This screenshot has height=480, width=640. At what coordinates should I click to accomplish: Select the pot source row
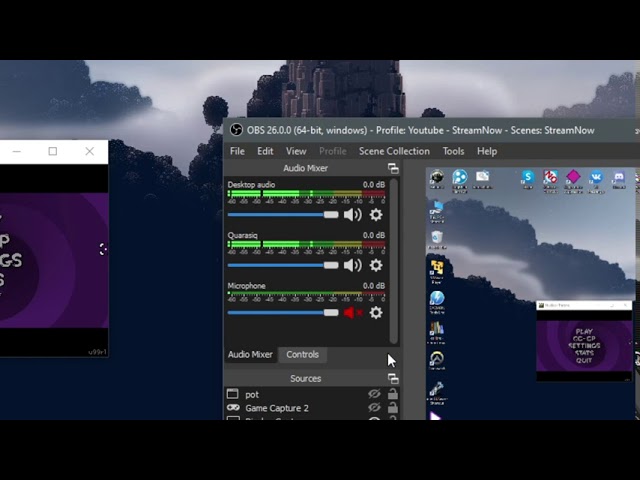(x=312, y=394)
